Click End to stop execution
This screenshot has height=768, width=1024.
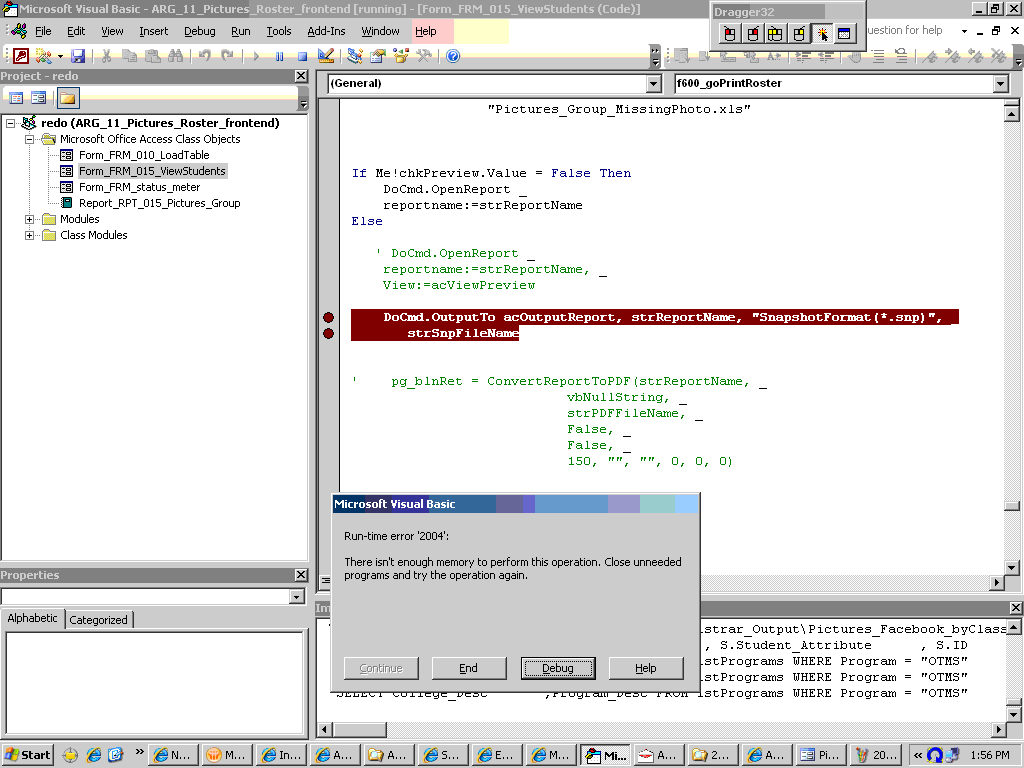coord(468,668)
